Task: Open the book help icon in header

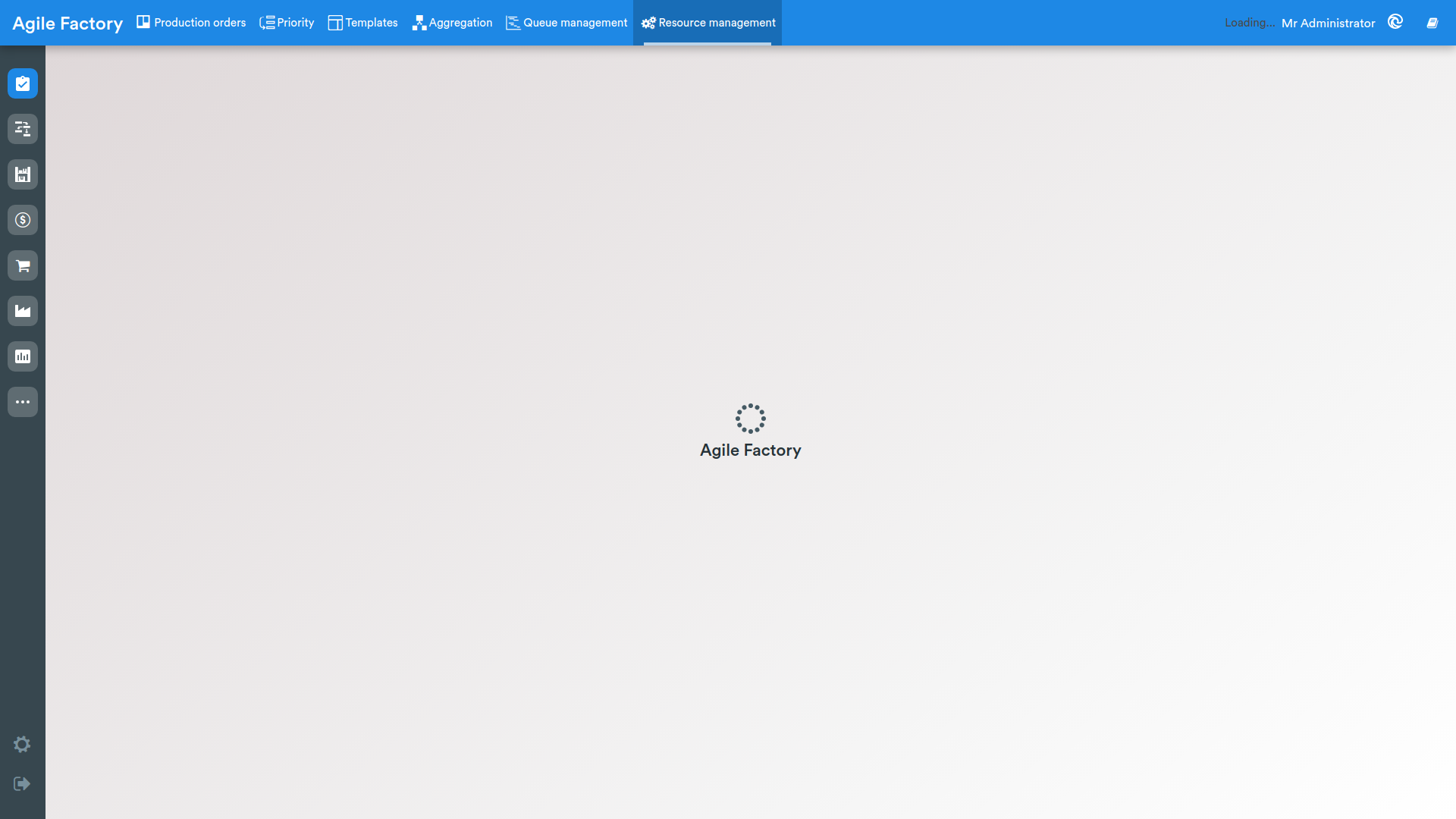Action: point(1432,23)
